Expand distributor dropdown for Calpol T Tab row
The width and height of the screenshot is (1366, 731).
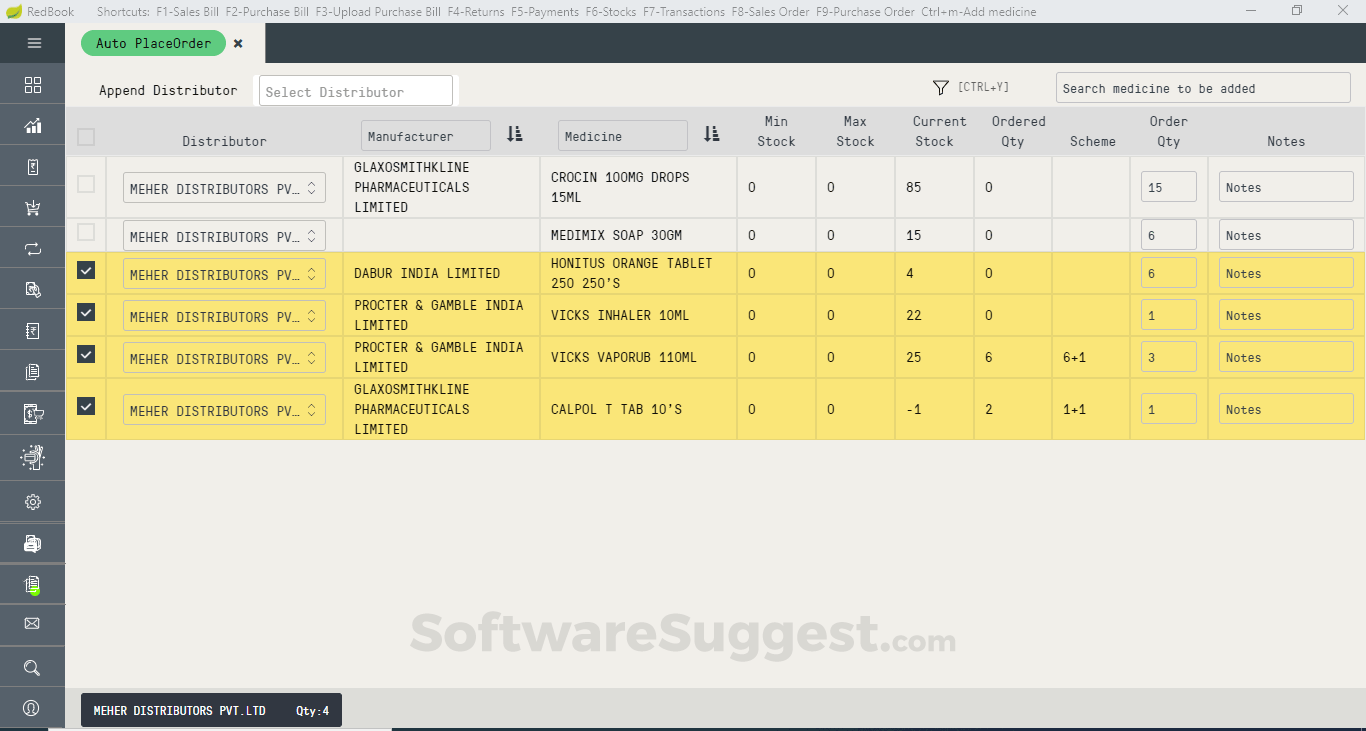(x=224, y=410)
